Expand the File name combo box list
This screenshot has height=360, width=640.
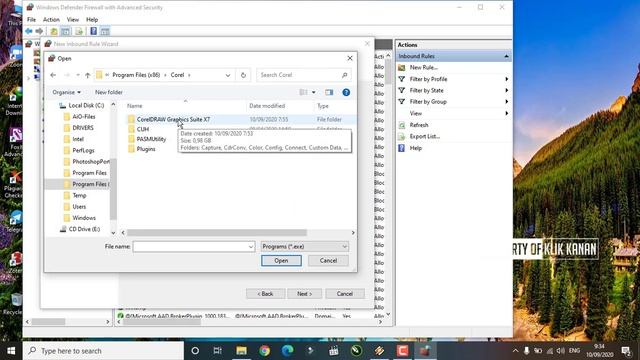(x=251, y=247)
